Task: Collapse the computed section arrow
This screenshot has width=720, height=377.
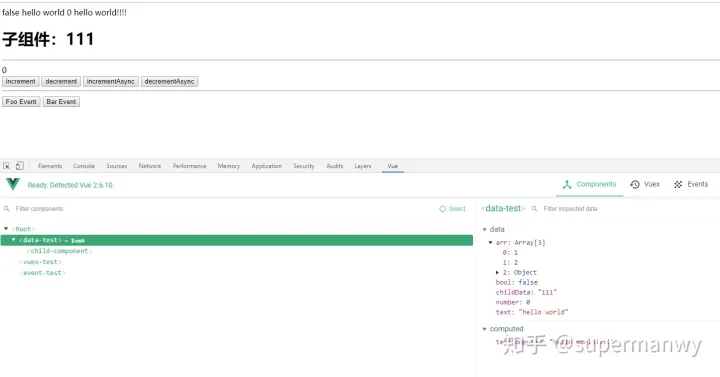Action: [484, 329]
